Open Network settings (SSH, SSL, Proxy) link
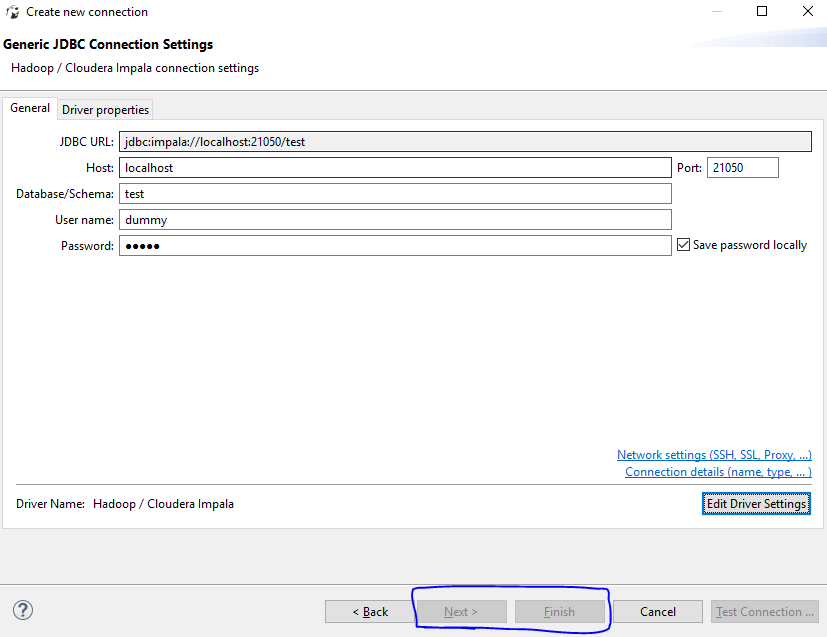The image size is (827, 637). coord(714,455)
